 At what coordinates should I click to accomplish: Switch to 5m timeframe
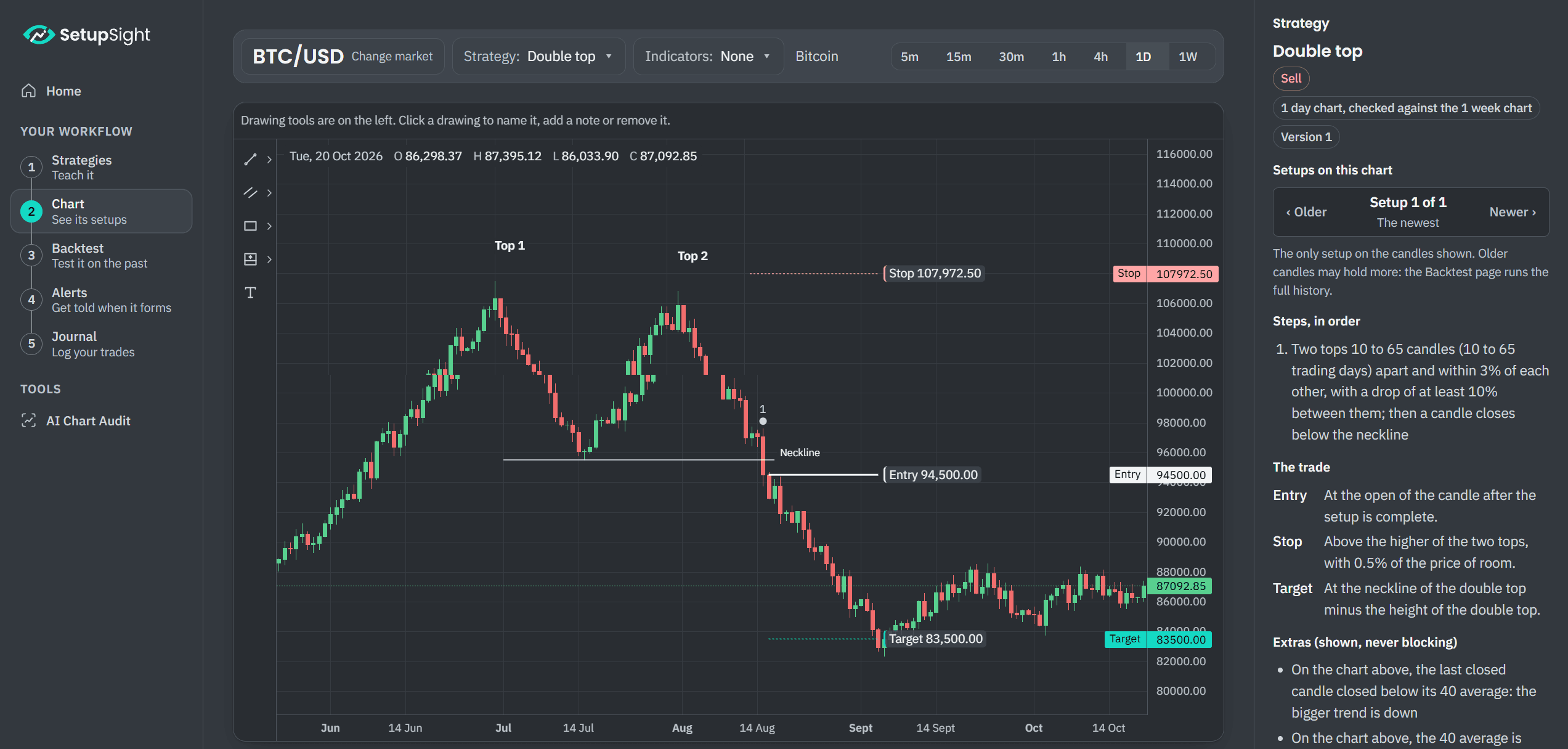tap(909, 57)
